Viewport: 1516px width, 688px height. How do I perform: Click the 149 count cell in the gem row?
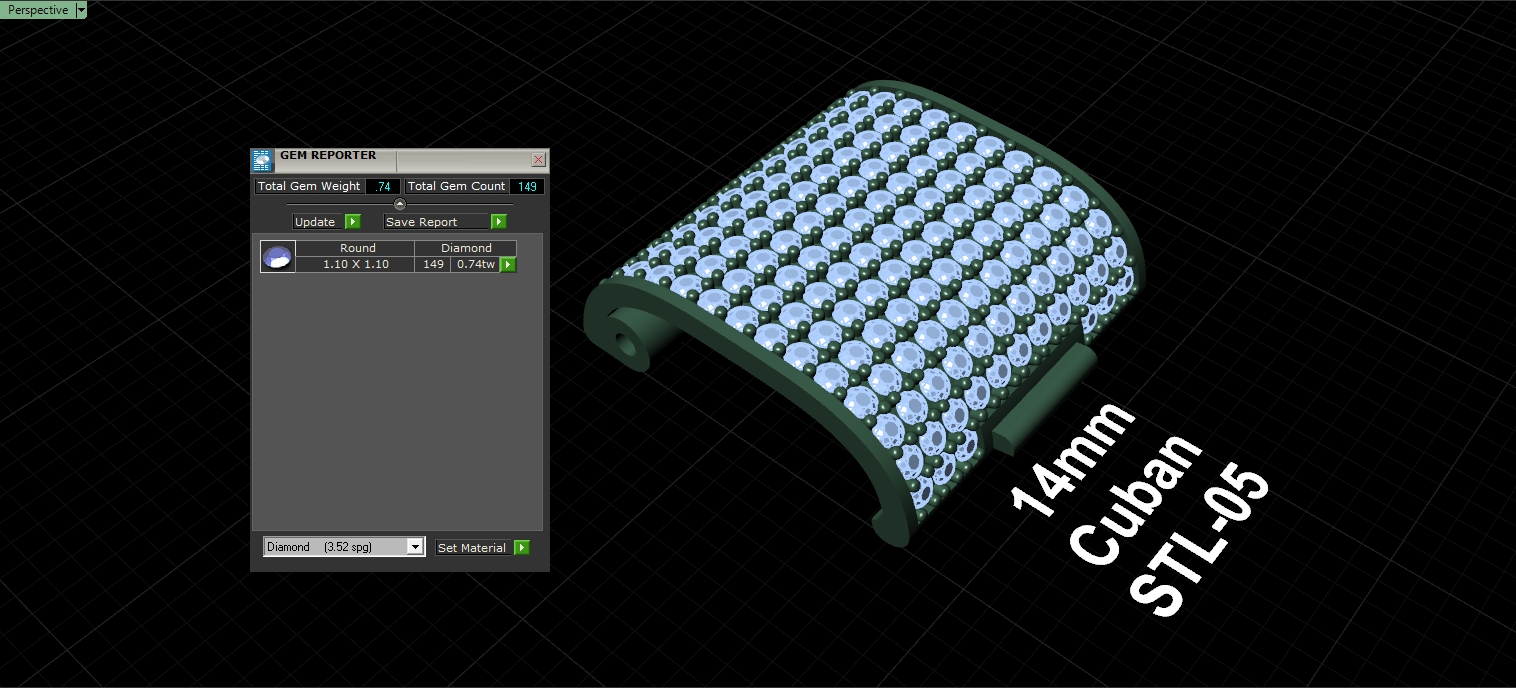click(x=433, y=264)
